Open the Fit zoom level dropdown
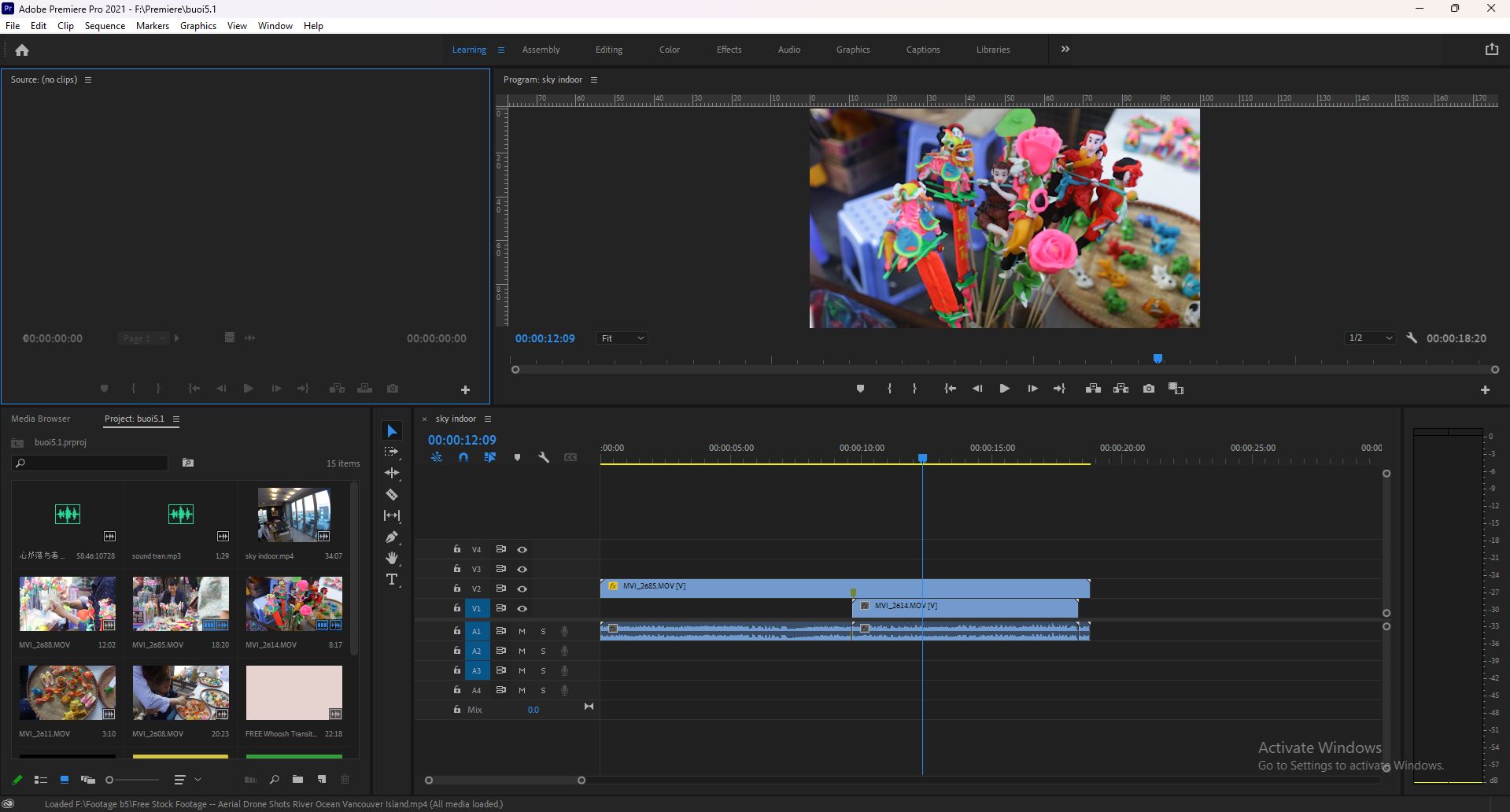The height and width of the screenshot is (812, 1510). pos(622,338)
